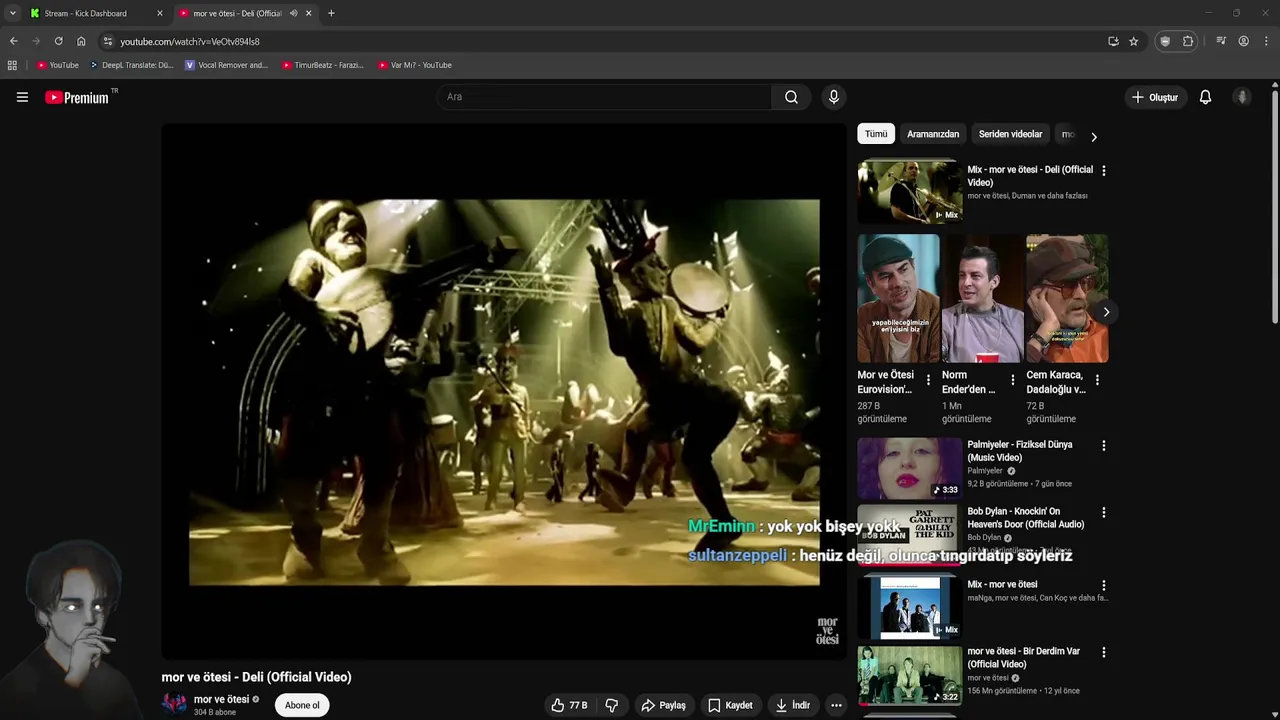Image resolution: width=1280 pixels, height=720 pixels.
Task: Open Chrome three-dot menu
Action: pos(1267,41)
